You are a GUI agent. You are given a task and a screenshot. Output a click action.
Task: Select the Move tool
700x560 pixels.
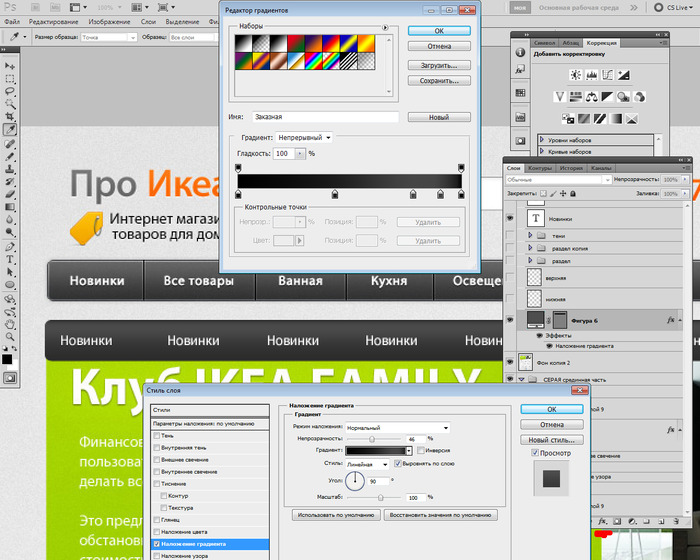(x=9, y=66)
